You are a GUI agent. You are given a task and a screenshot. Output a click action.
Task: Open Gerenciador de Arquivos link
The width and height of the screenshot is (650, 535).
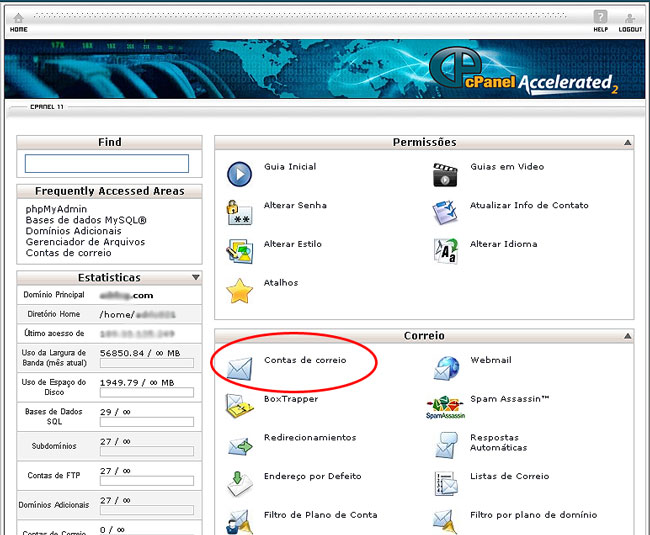85,242
